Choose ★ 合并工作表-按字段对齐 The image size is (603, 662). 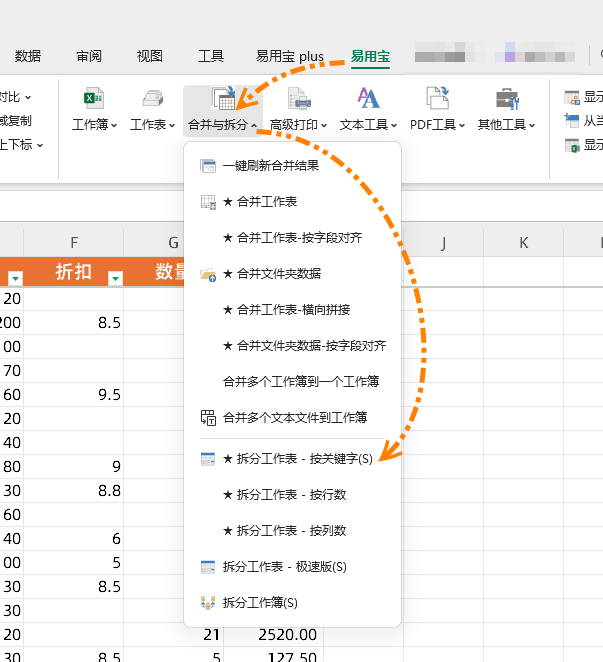pyautogui.click(x=292, y=238)
